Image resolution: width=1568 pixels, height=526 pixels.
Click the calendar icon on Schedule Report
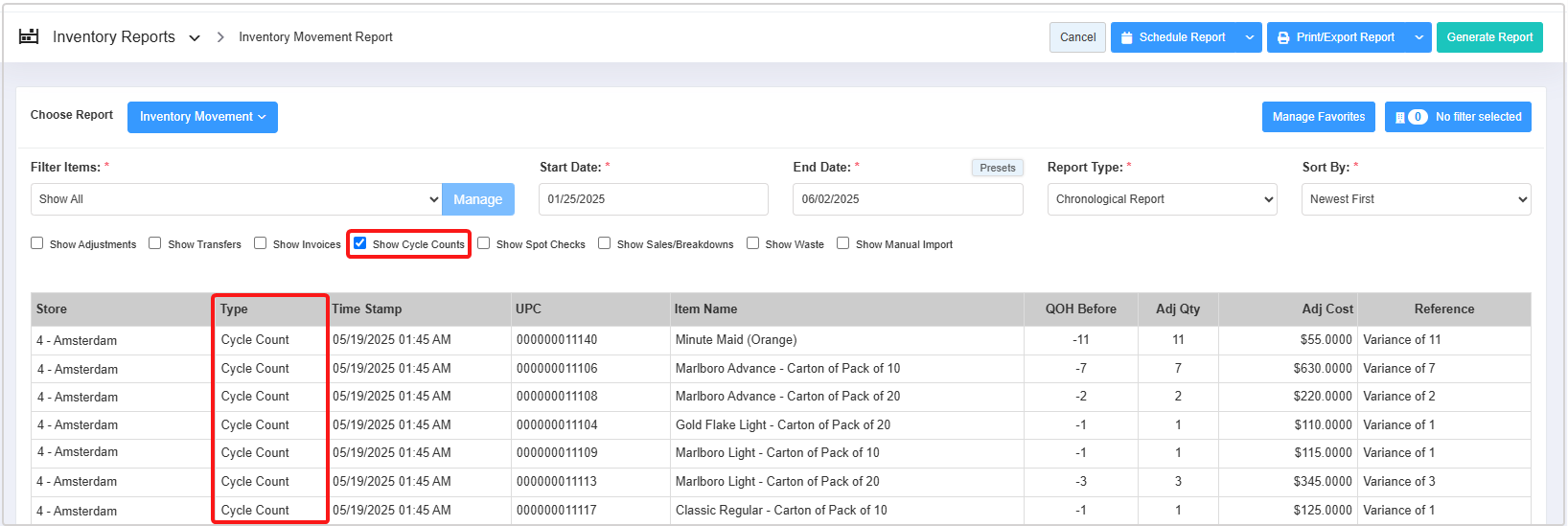pos(1127,37)
